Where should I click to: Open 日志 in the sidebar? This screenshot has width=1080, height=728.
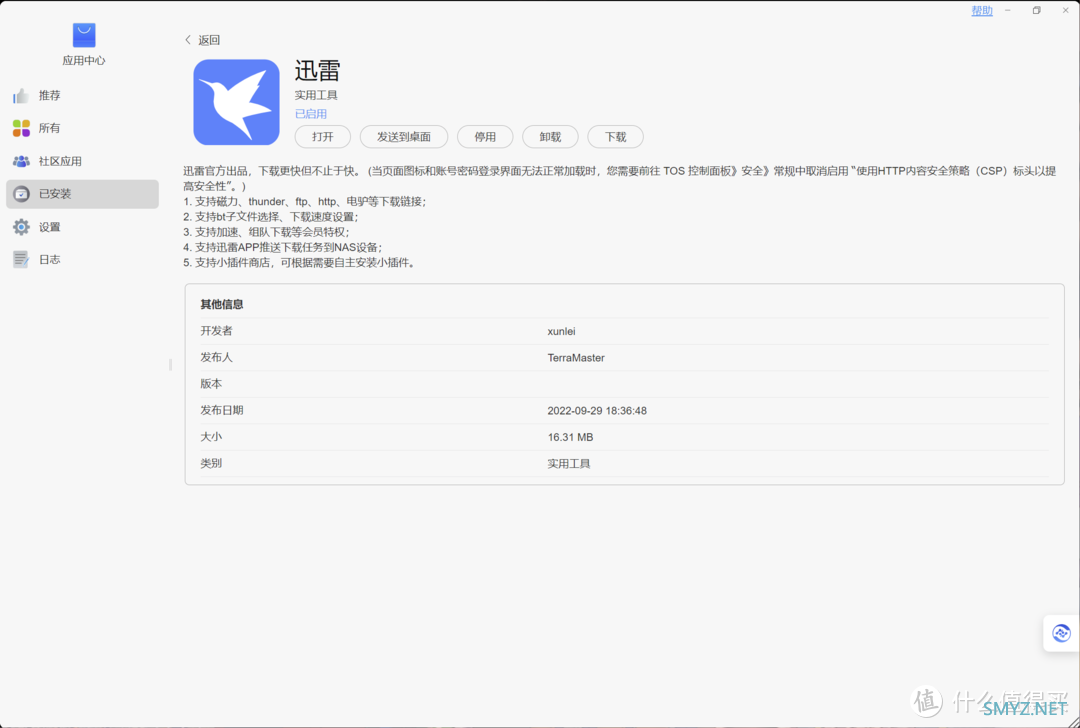point(82,260)
